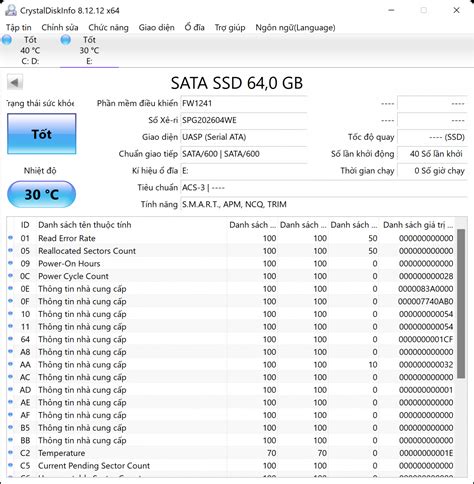Click raw value 0000000001CF
Viewport: 474px width, 484px height.
click(426, 340)
